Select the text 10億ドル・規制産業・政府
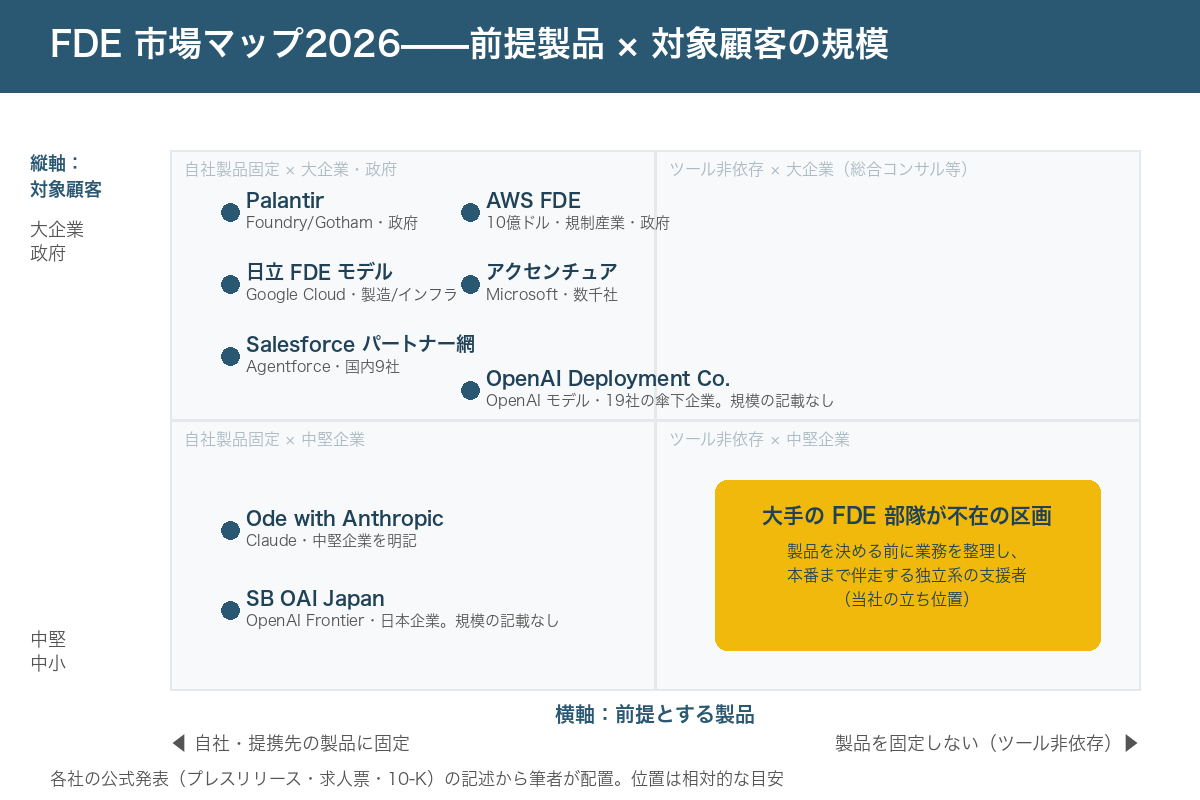Viewport: 1200px width, 800px height. [x=578, y=223]
